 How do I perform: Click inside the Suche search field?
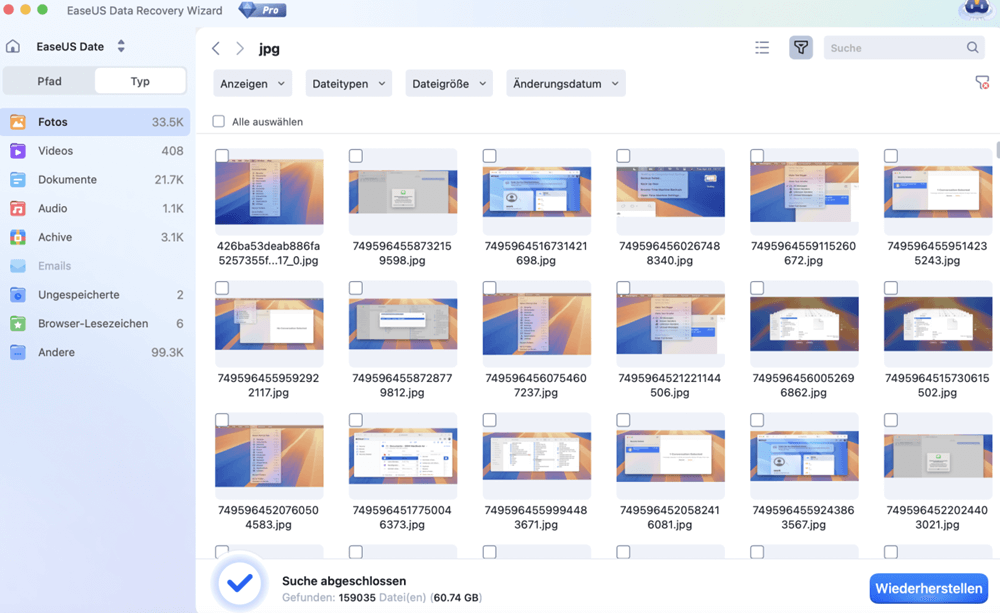pos(890,47)
